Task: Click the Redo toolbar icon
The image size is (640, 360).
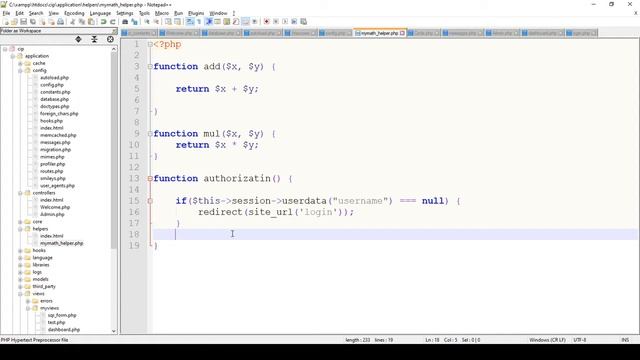Action: click(113, 22)
